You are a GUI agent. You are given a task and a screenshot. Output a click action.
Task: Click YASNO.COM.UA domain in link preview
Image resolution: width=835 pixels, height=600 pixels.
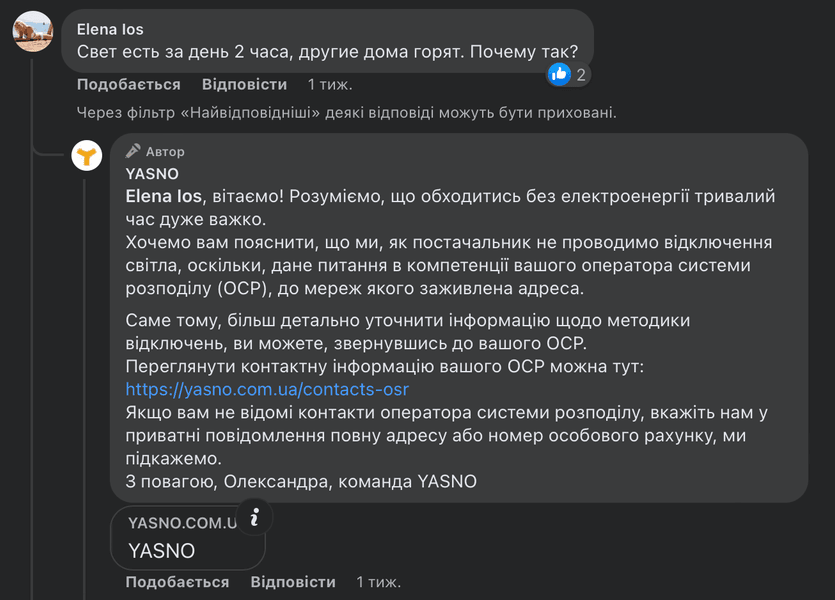tap(181, 523)
